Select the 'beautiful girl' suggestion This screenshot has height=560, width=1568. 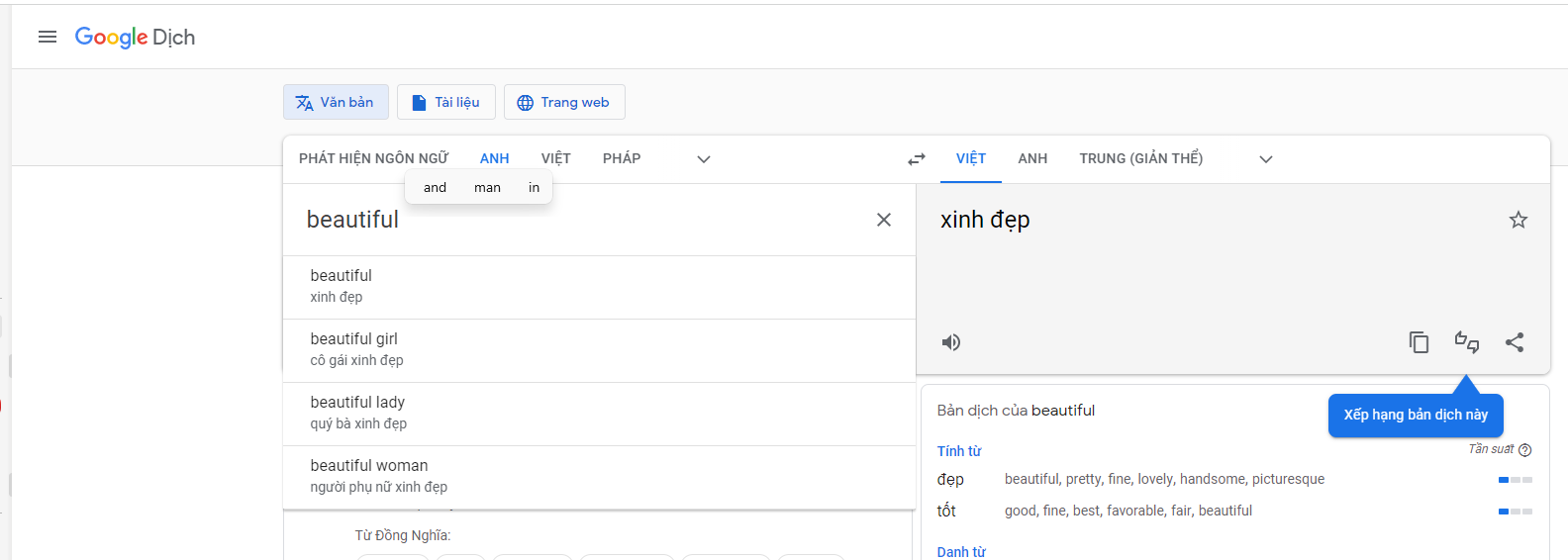click(599, 350)
